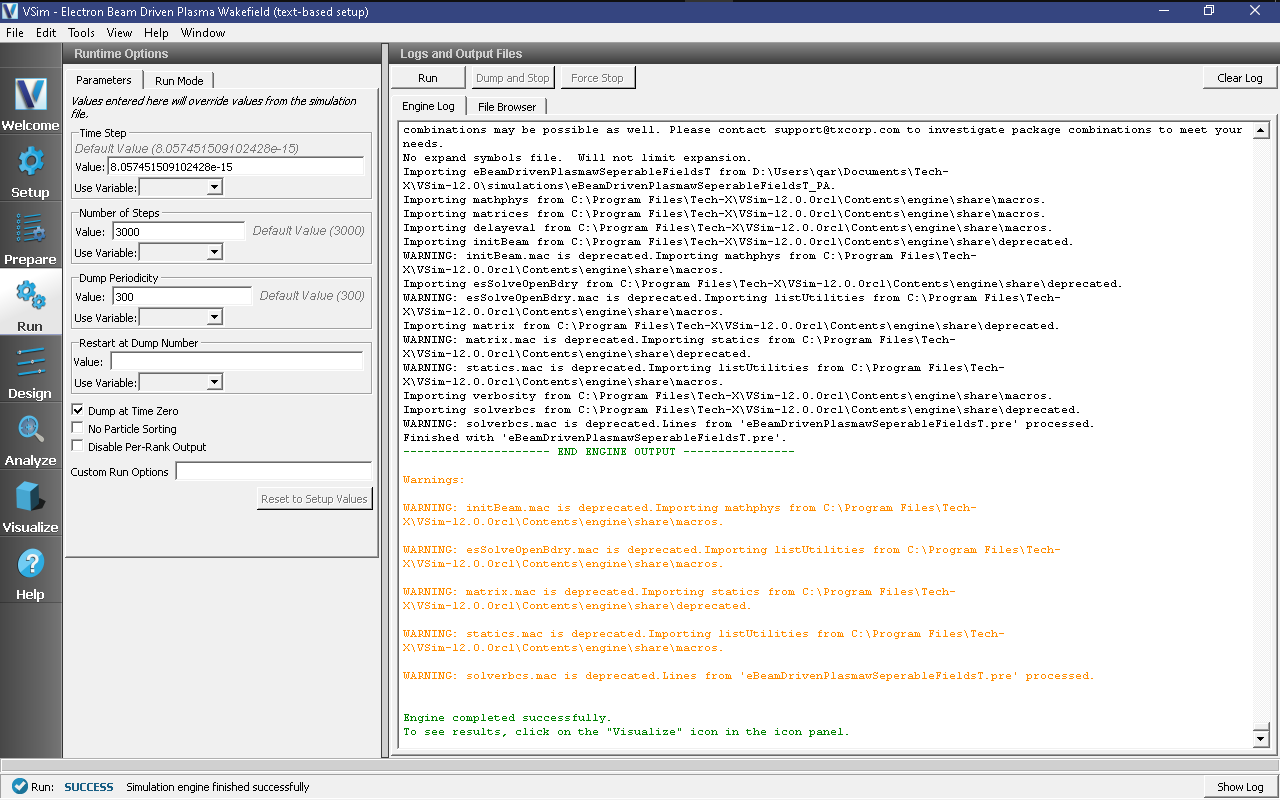Click the log scrollbar down arrow
The width and height of the screenshot is (1280, 800).
pyautogui.click(x=1261, y=738)
